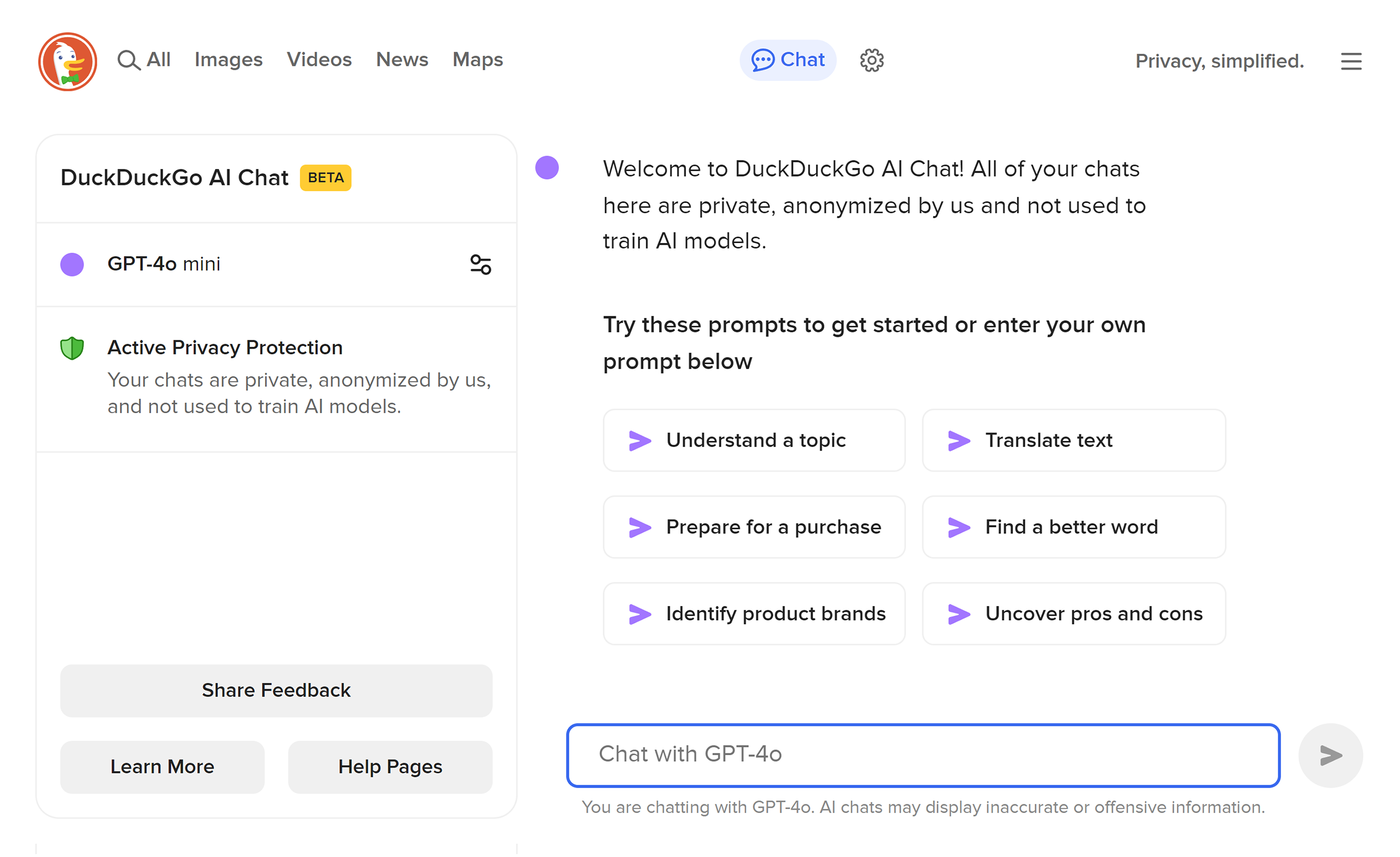The image size is (1400, 857).
Task: Switch to the Images tab
Action: (228, 60)
